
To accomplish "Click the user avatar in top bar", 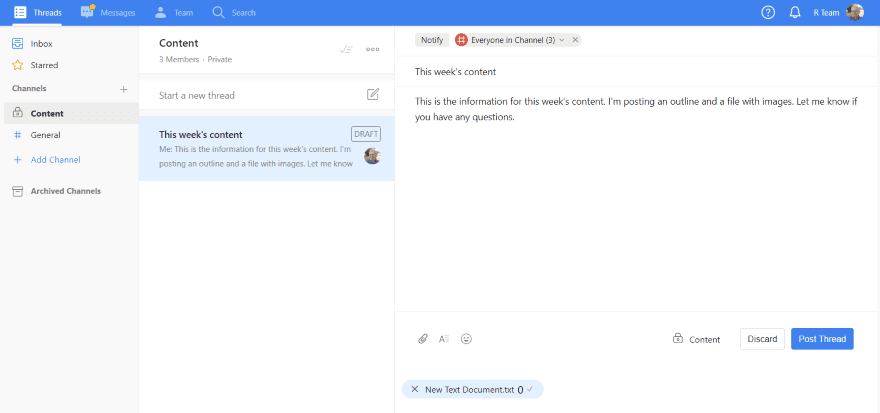I will tap(855, 12).
